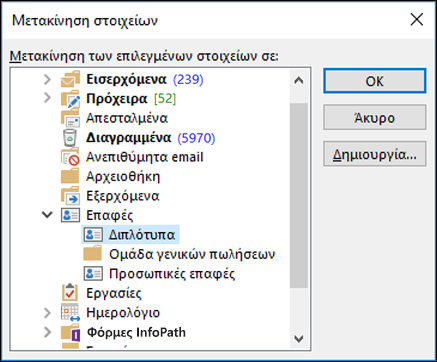Select the Εργασίες folder label
437x362 pixels.
tap(114, 293)
